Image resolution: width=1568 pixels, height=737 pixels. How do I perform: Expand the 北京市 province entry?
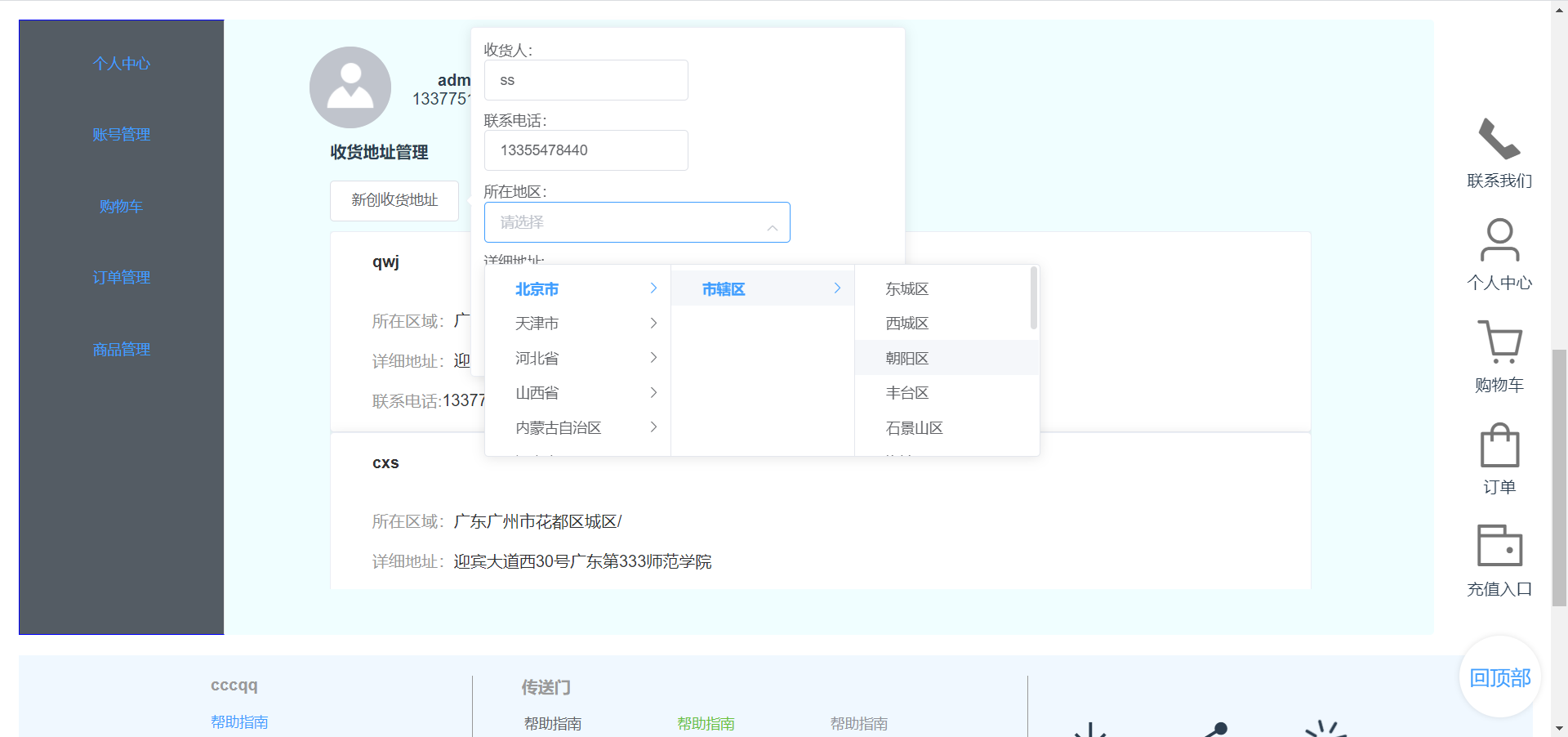point(537,288)
